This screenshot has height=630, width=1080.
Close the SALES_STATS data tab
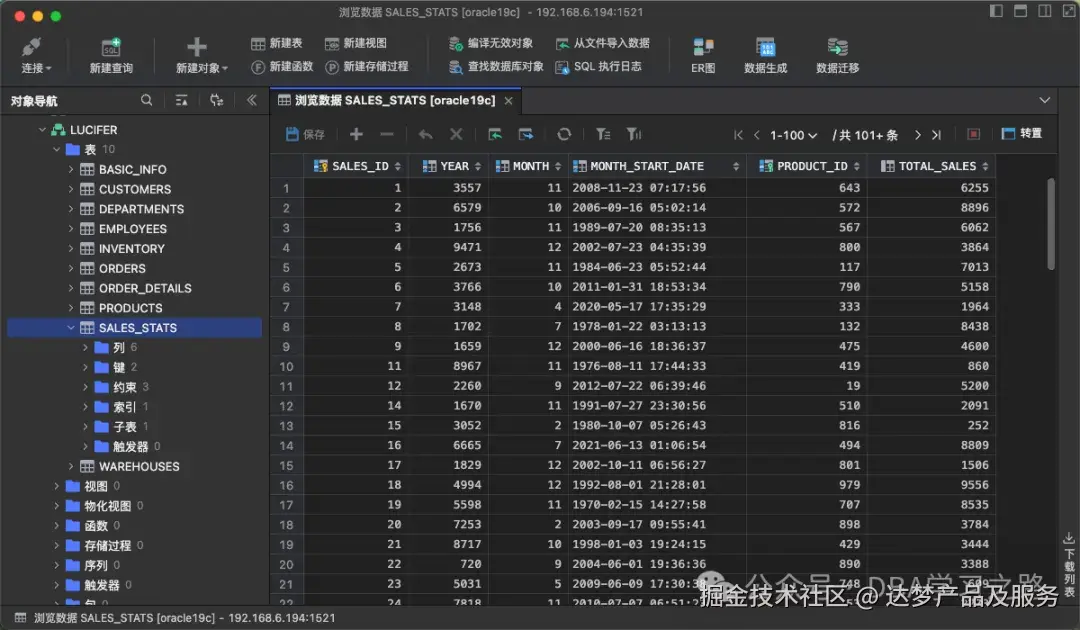(508, 101)
